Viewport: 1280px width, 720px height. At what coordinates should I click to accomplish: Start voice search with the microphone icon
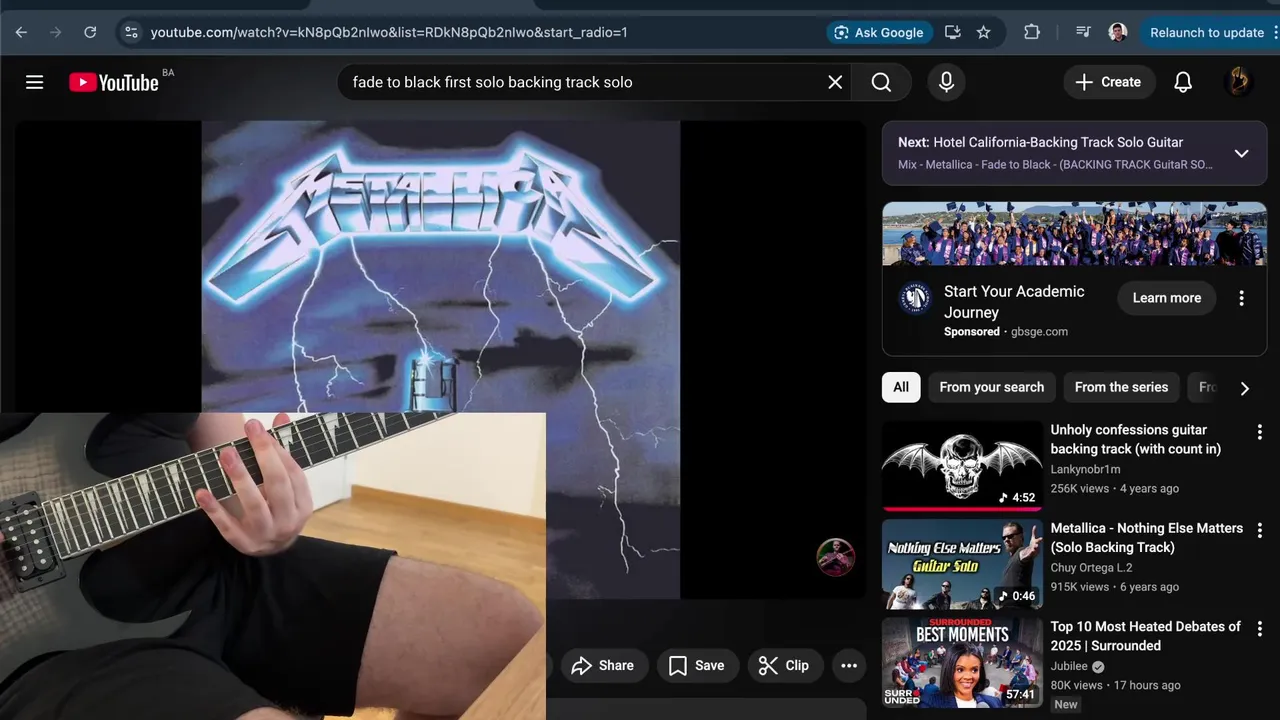[947, 82]
